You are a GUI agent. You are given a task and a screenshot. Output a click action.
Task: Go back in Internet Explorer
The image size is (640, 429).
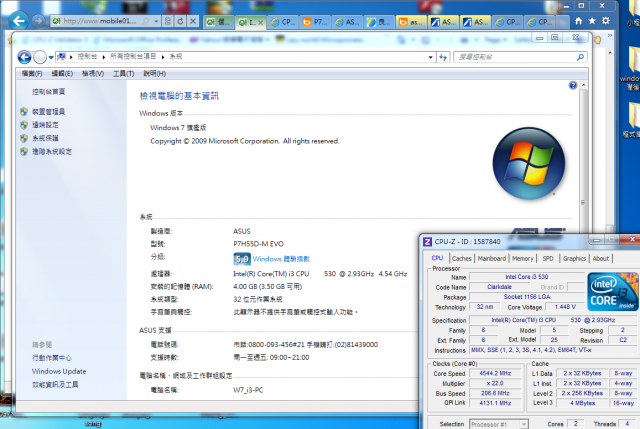[19, 21]
